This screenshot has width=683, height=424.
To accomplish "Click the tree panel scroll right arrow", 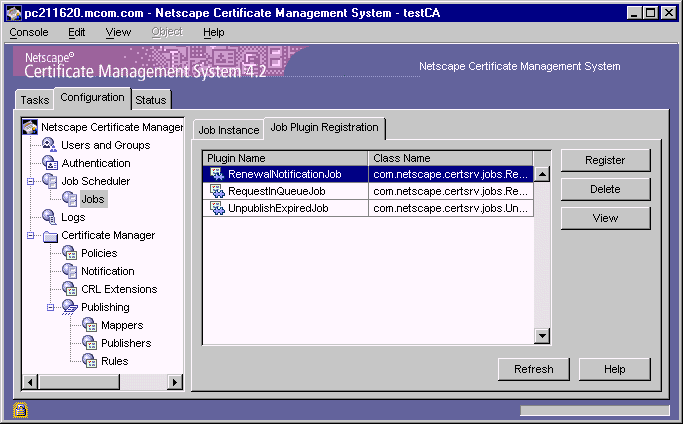I will (x=175, y=382).
